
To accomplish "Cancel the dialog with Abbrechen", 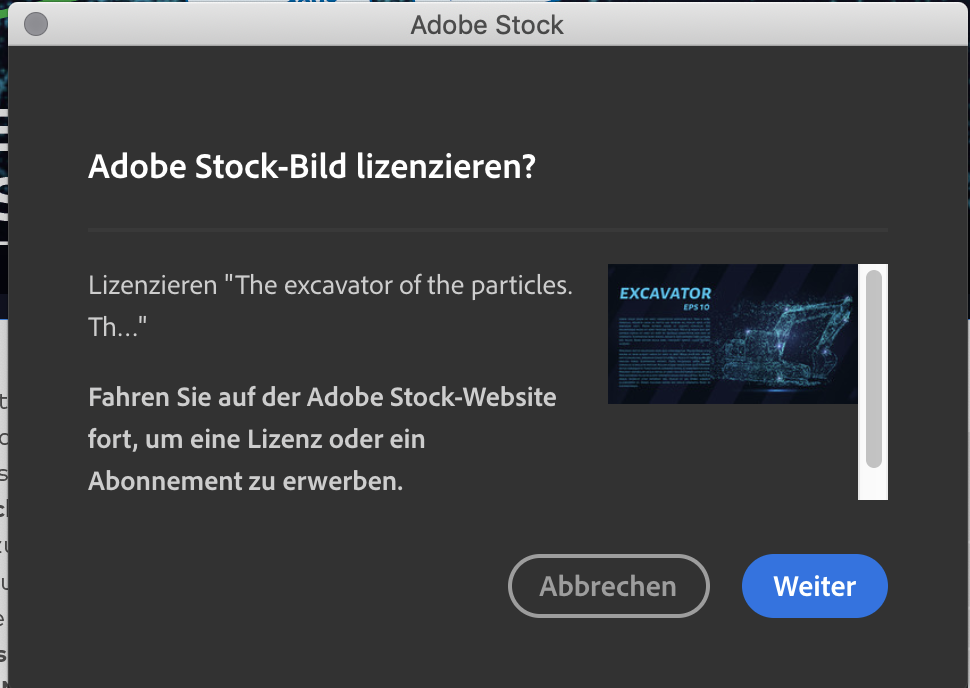I will 609,585.
